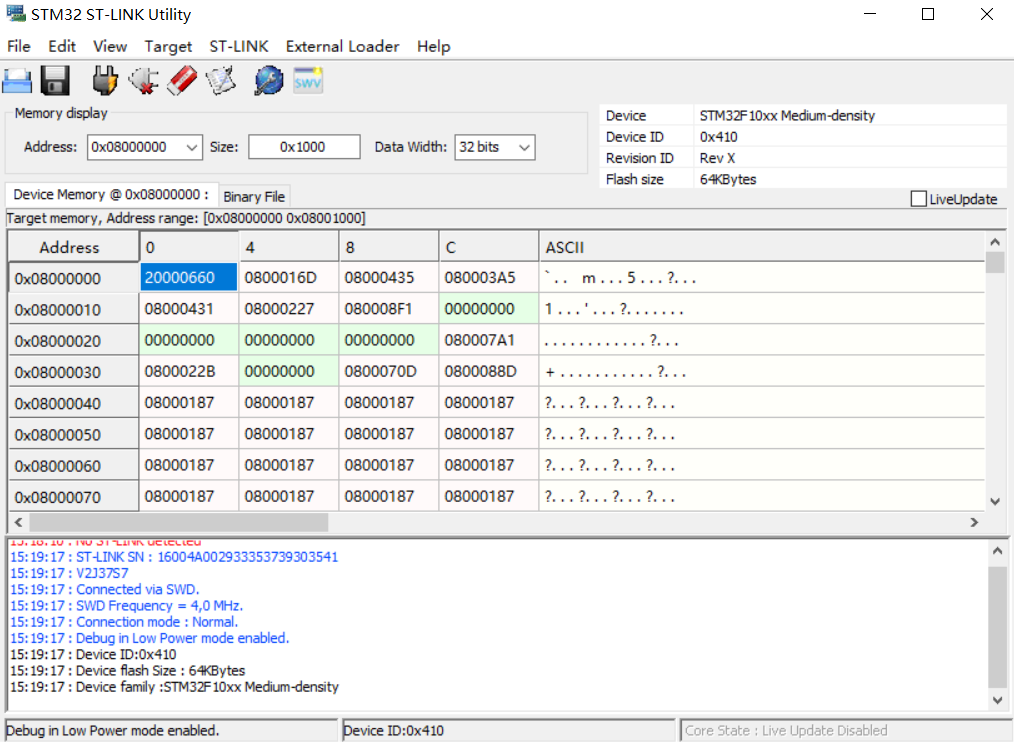Select memory cell 0800070D

click(388, 371)
